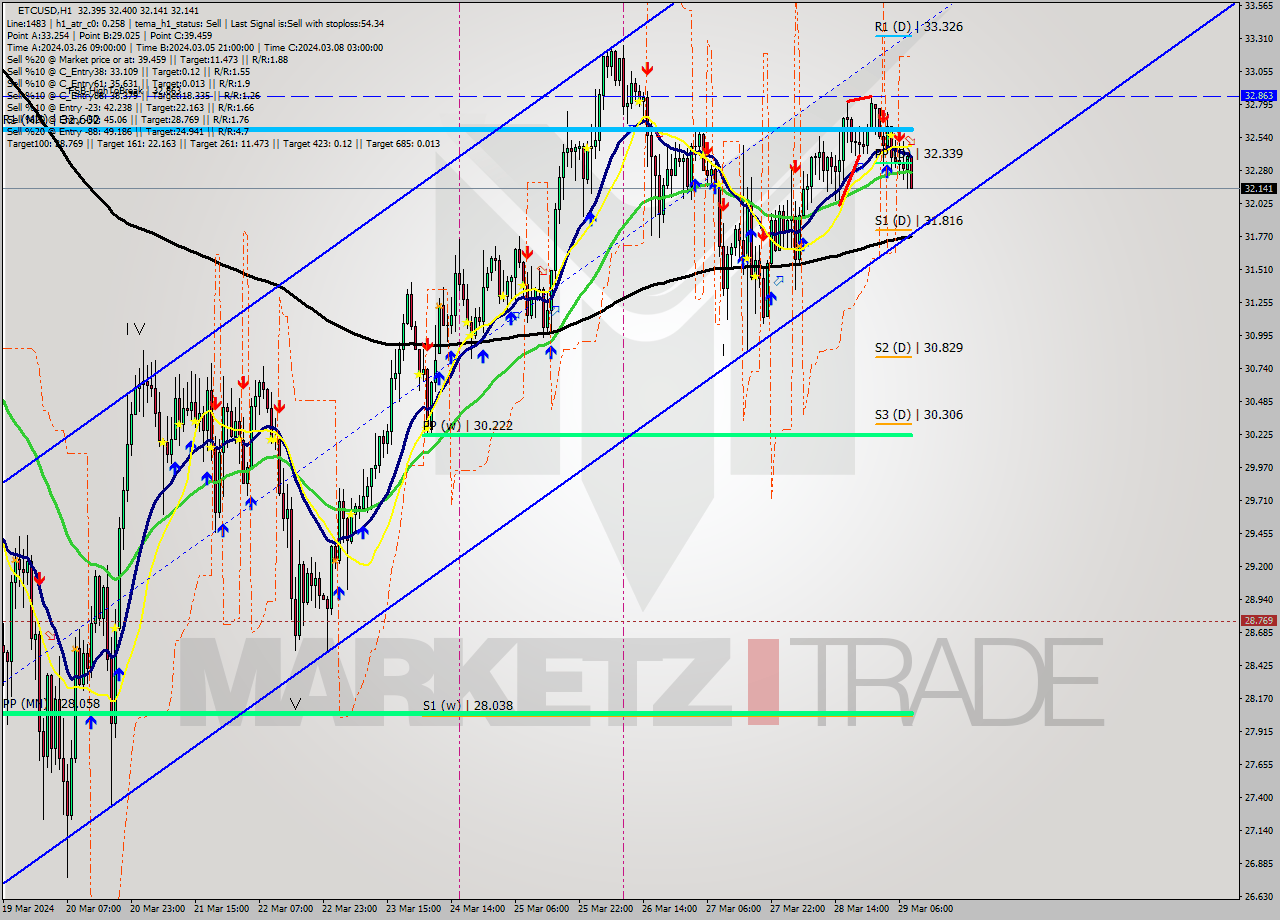
Task: Select the 'S1 (w) | 28.038' label
Action: 468,705
